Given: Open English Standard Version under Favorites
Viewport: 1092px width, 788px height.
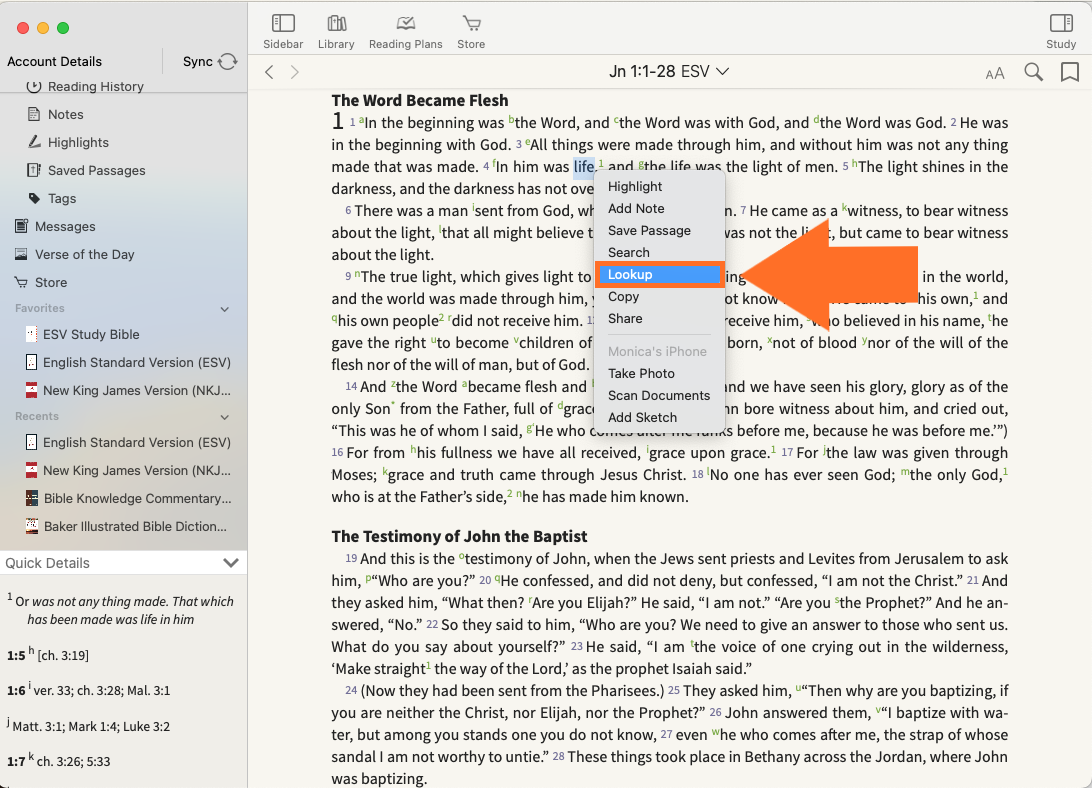Looking at the screenshot, I should pos(136,362).
